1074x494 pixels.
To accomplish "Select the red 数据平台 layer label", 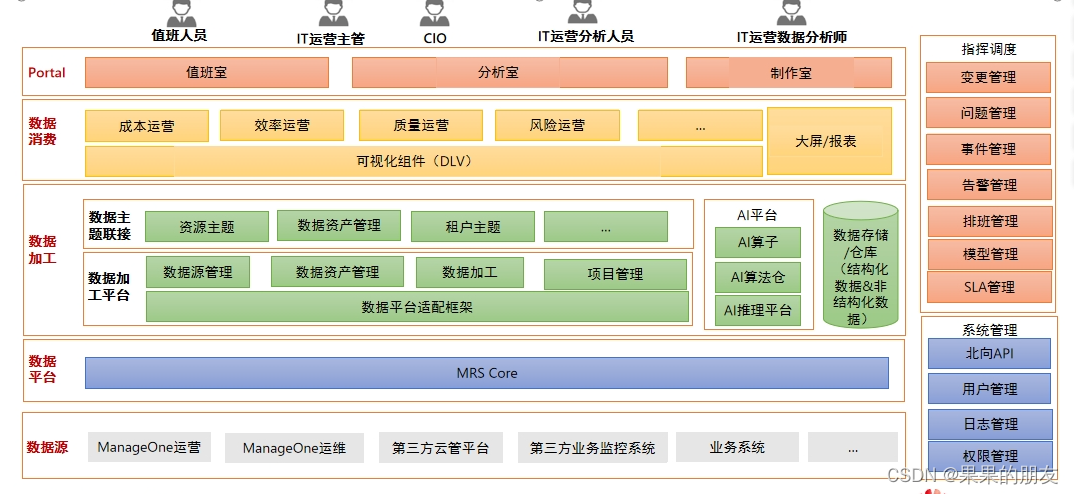I will (42, 369).
